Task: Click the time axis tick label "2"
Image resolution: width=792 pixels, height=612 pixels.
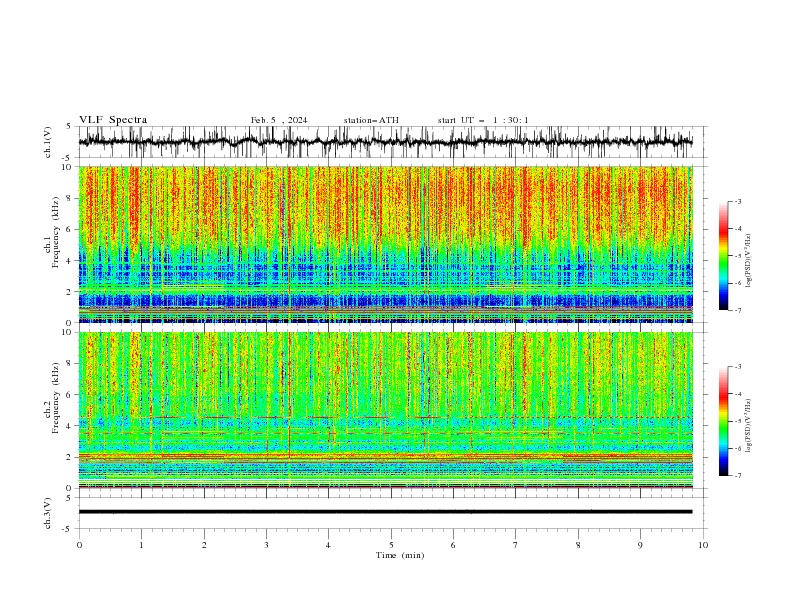Action: (x=205, y=545)
